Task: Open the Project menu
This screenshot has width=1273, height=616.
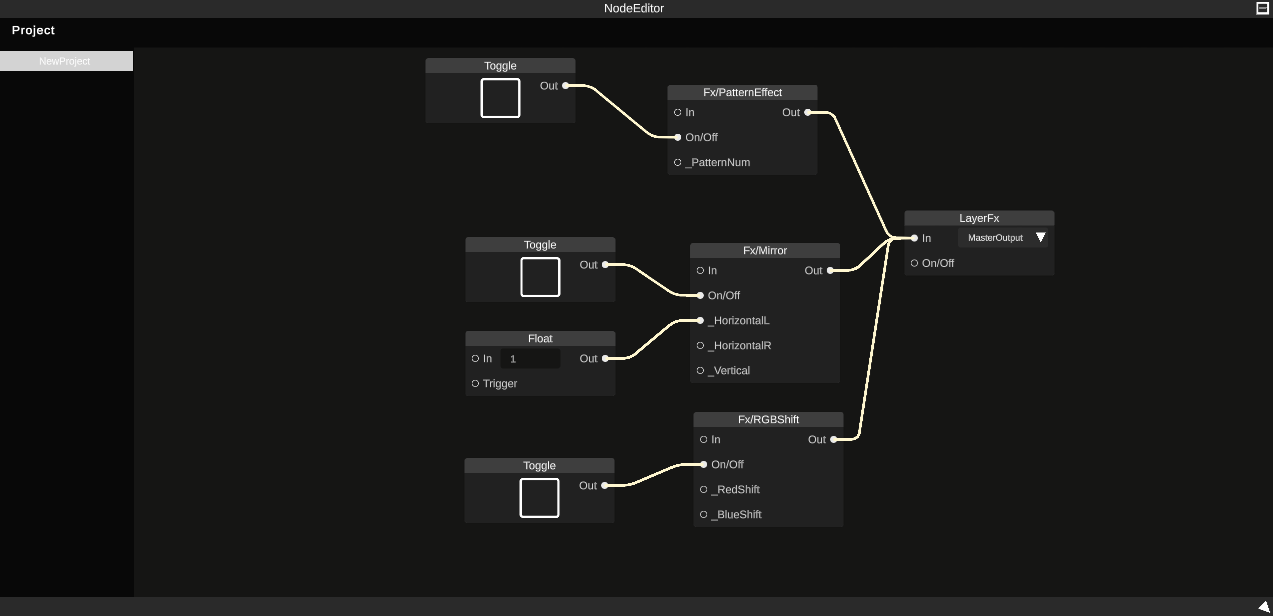Action: pyautogui.click(x=33, y=30)
